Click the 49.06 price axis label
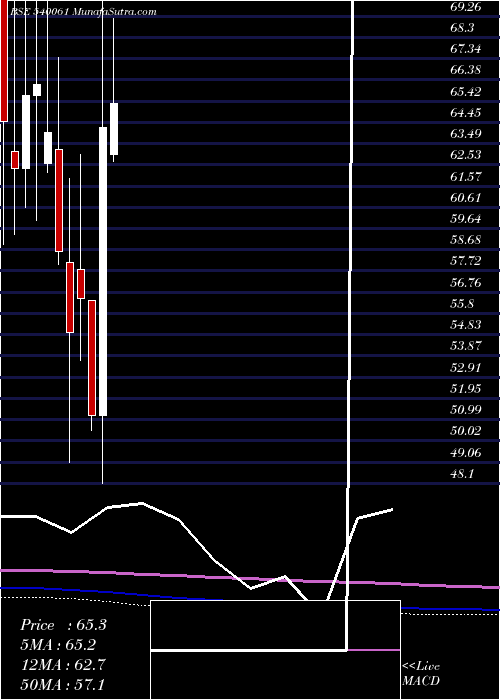The height and width of the screenshot is (700, 500). tap(466, 454)
